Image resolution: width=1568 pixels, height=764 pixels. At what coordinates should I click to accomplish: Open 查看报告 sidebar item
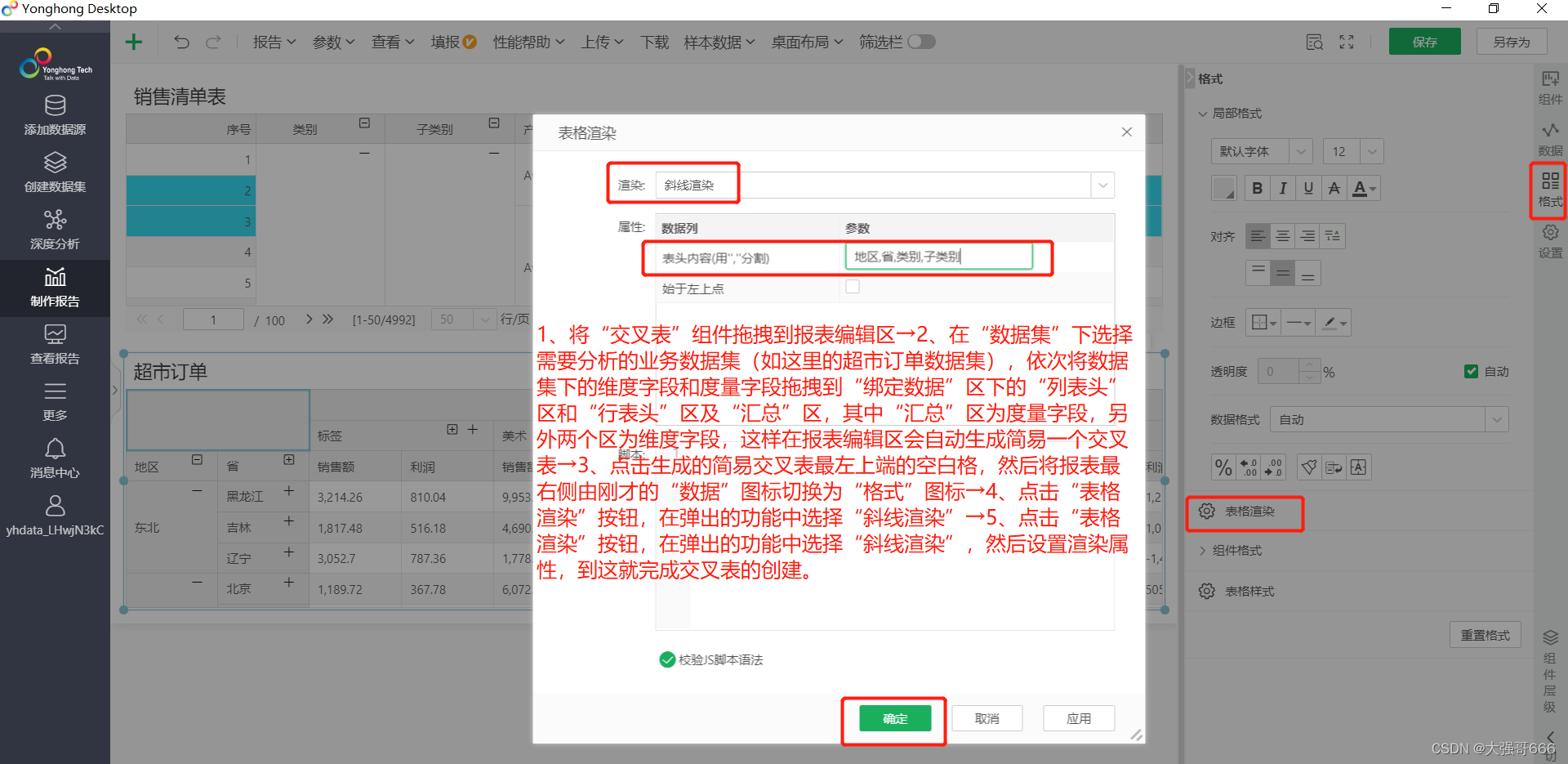[55, 344]
